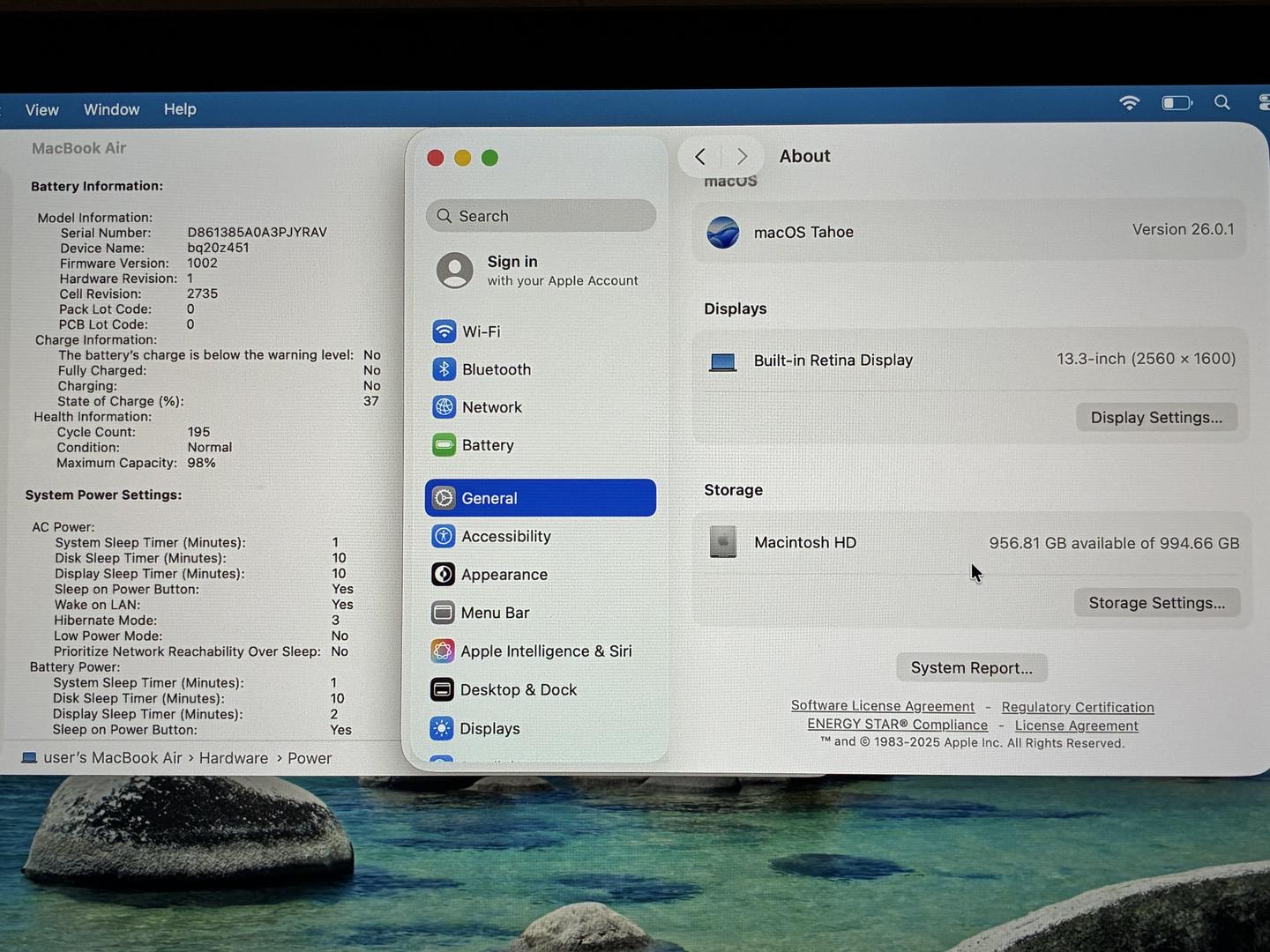Click the Spotlight search icon in menu bar

point(1221,103)
